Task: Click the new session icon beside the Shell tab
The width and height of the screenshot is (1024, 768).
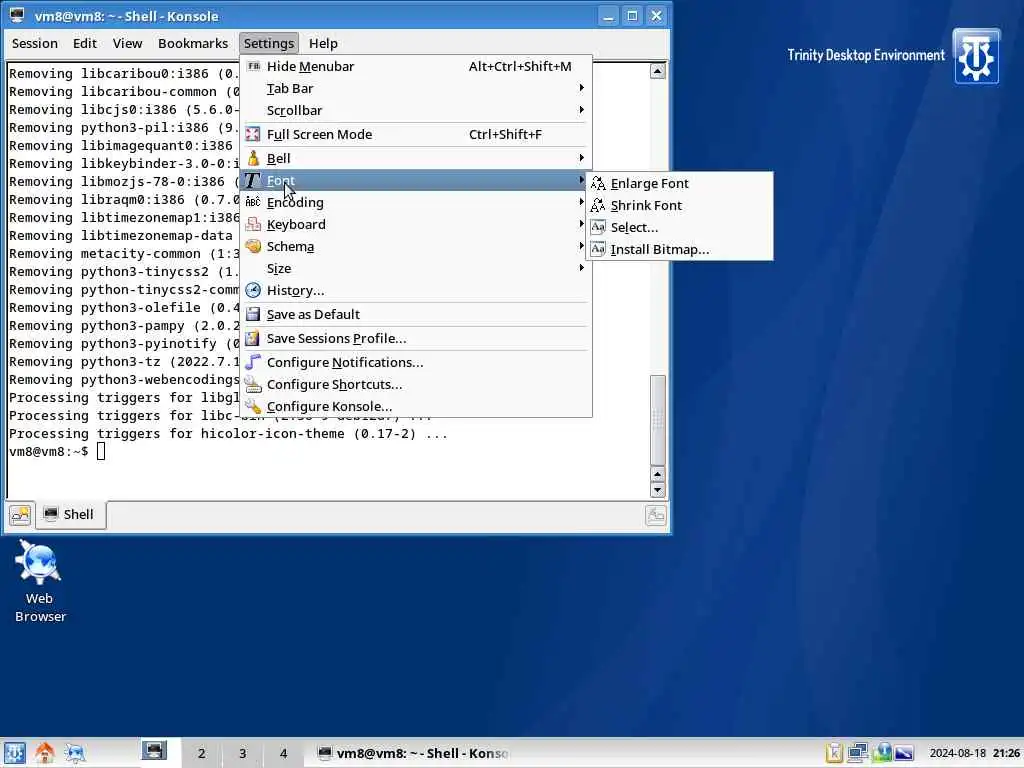Action: pos(20,515)
